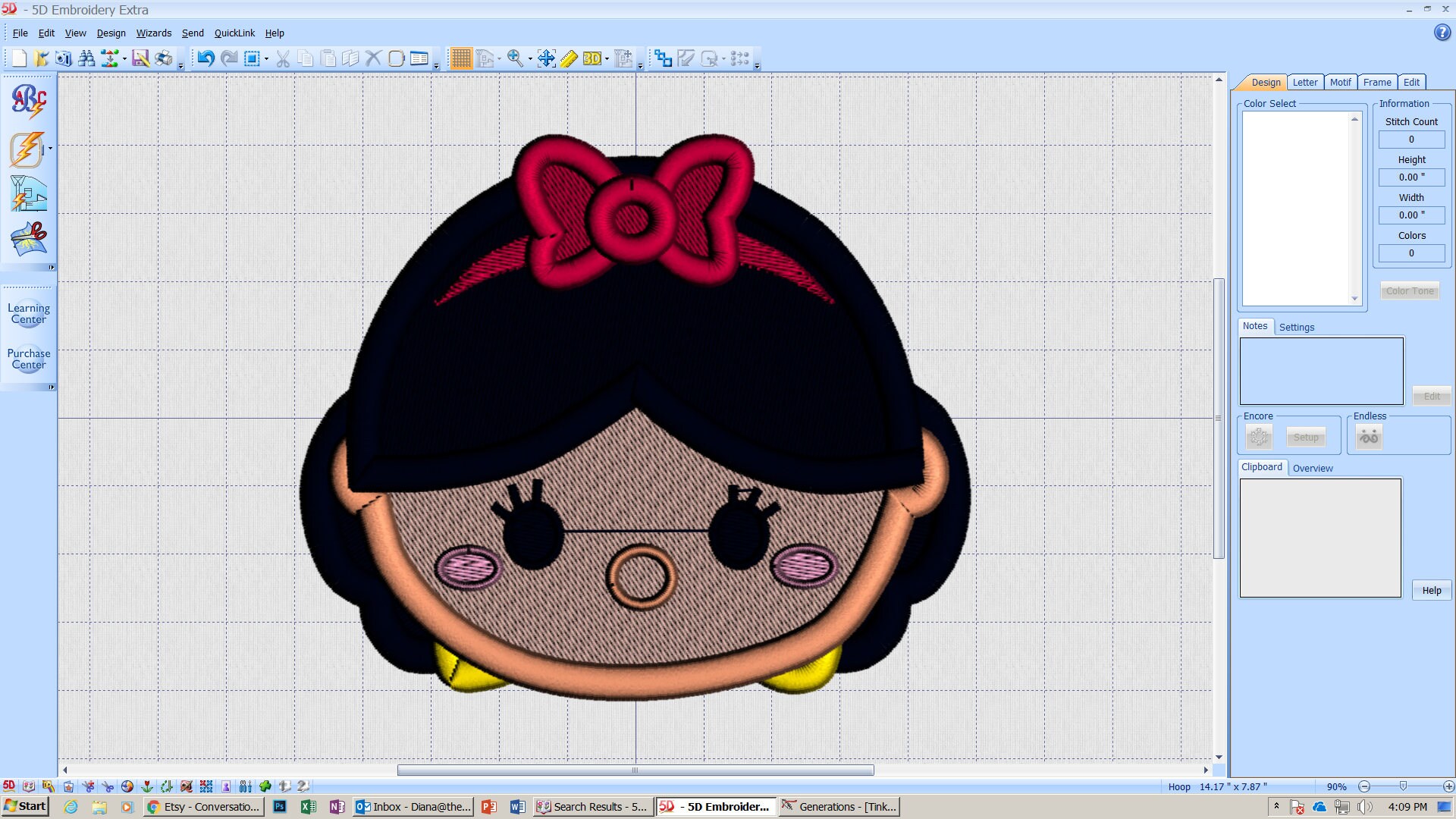1456x819 pixels.
Task: Click the open-folder icon
Action: coord(41,58)
